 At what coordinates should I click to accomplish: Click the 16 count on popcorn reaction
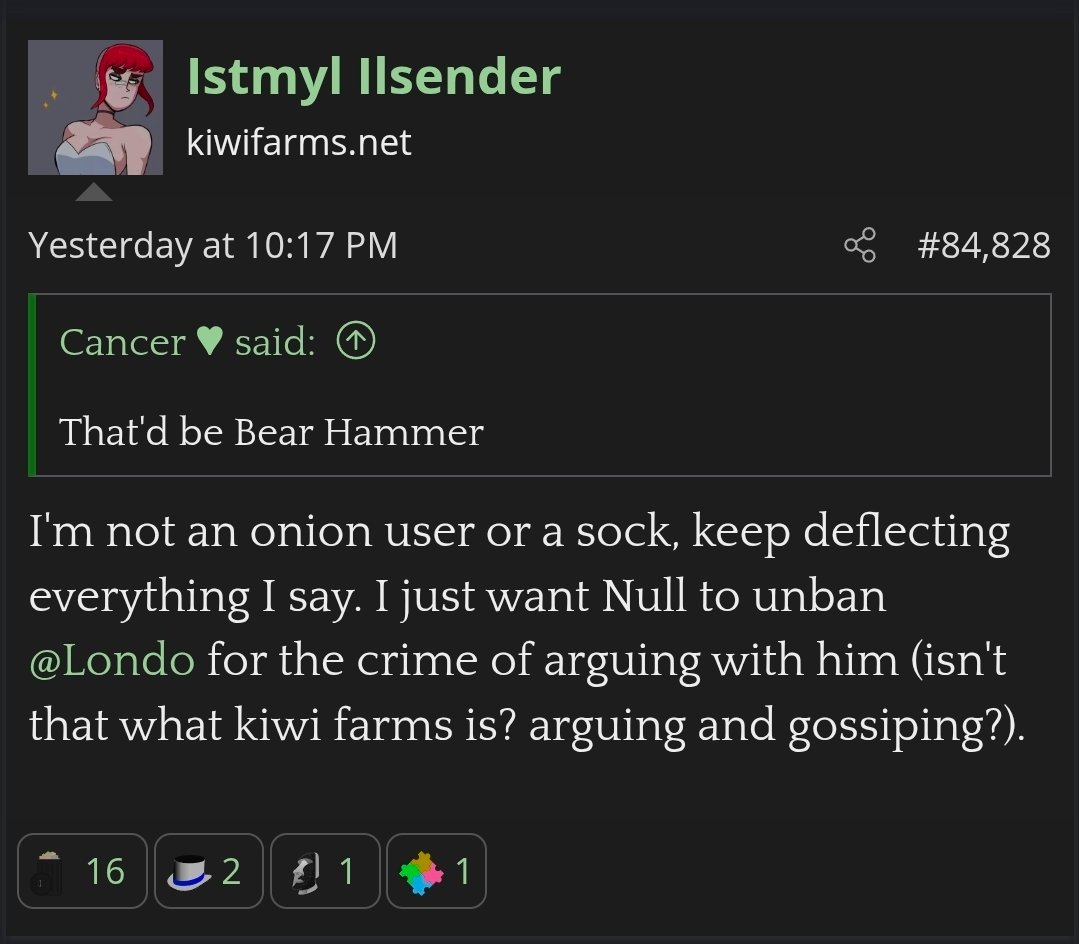tap(105, 871)
